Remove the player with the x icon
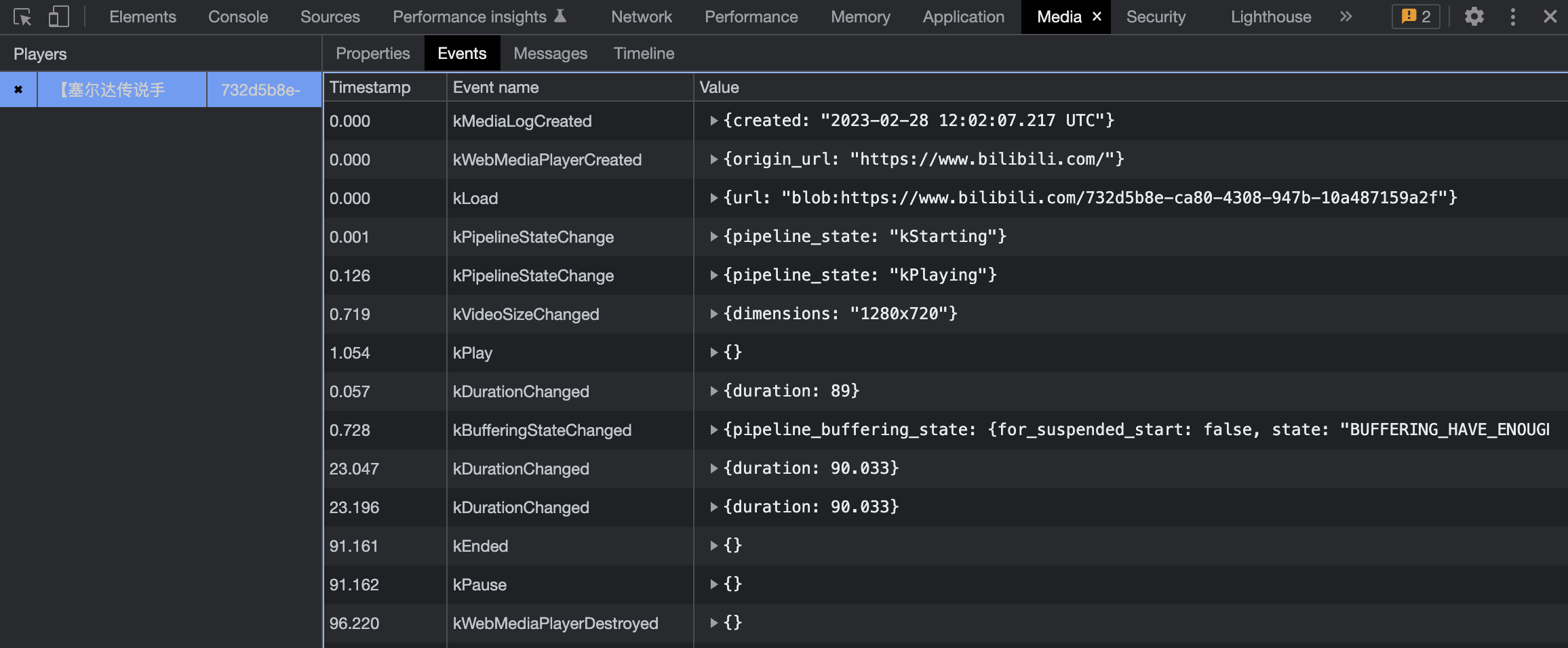The width and height of the screenshot is (1568, 648). [x=18, y=89]
